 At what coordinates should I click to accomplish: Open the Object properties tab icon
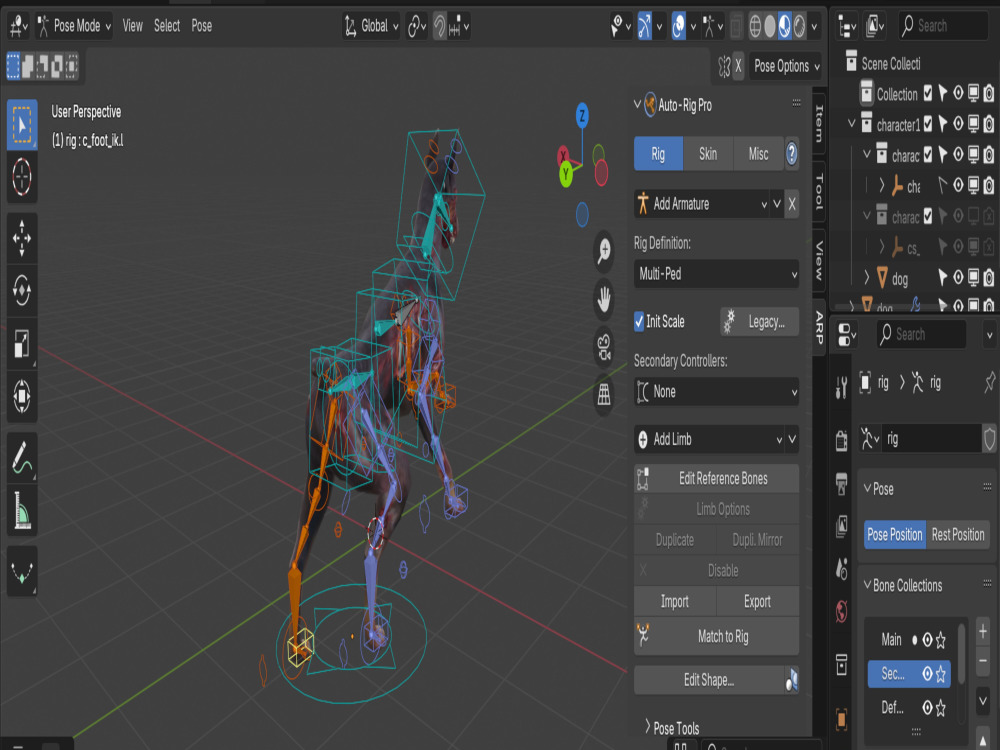841,719
